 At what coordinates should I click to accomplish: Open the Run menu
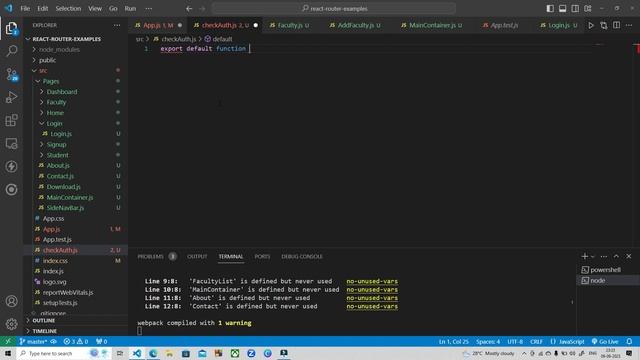(x=130, y=9)
